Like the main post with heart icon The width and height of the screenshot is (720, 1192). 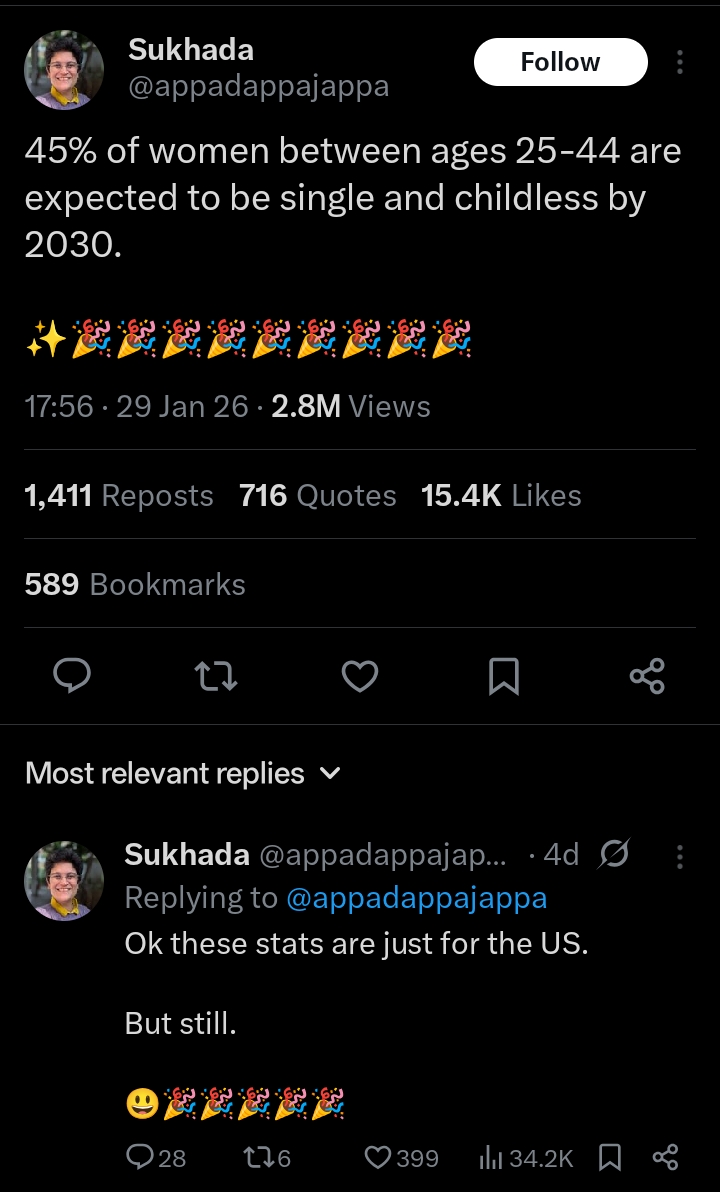[360, 677]
